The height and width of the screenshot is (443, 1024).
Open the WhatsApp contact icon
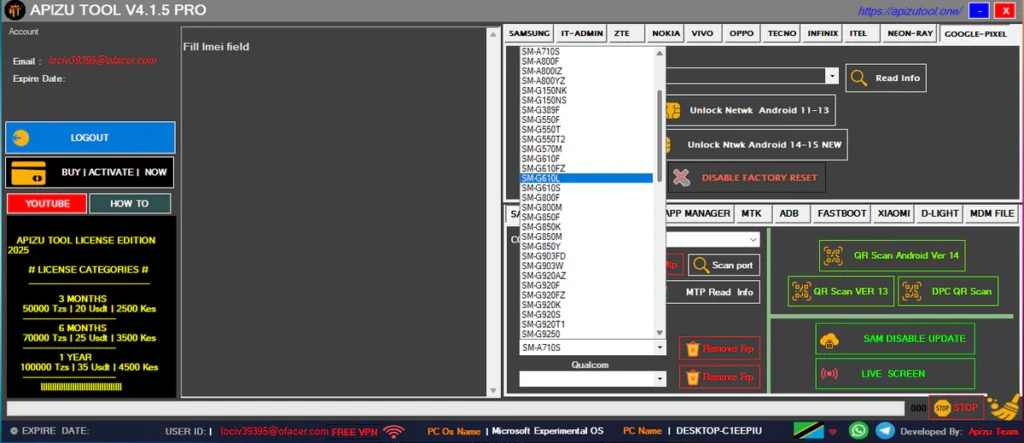(x=858, y=431)
